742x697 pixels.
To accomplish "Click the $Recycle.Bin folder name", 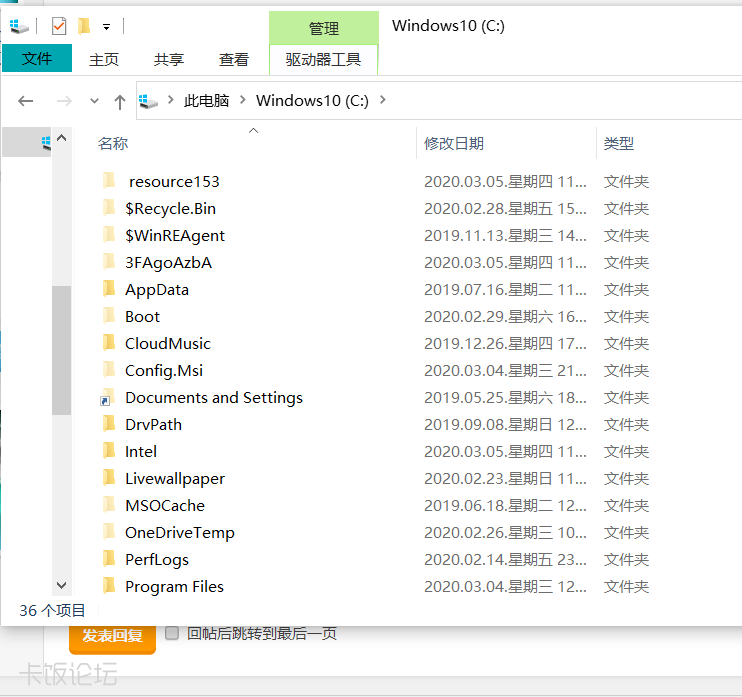I will click(170, 209).
